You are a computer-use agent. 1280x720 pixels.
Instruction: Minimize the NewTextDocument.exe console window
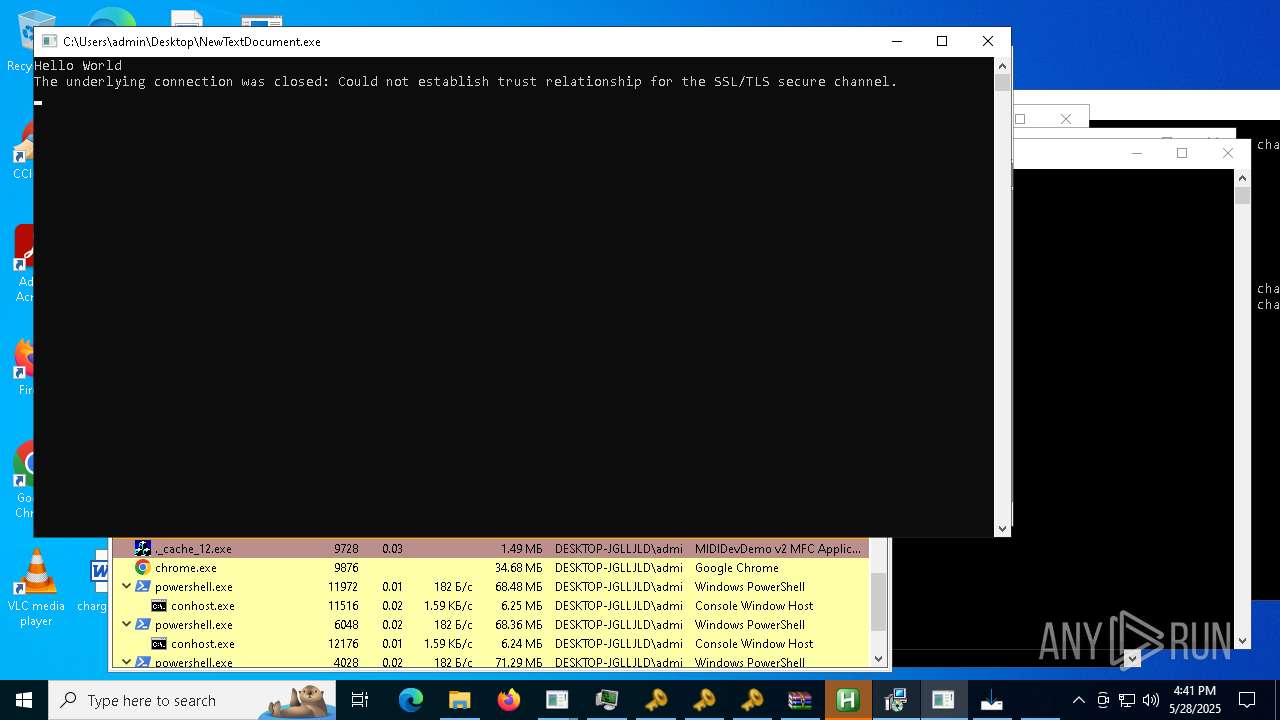[x=896, y=41]
